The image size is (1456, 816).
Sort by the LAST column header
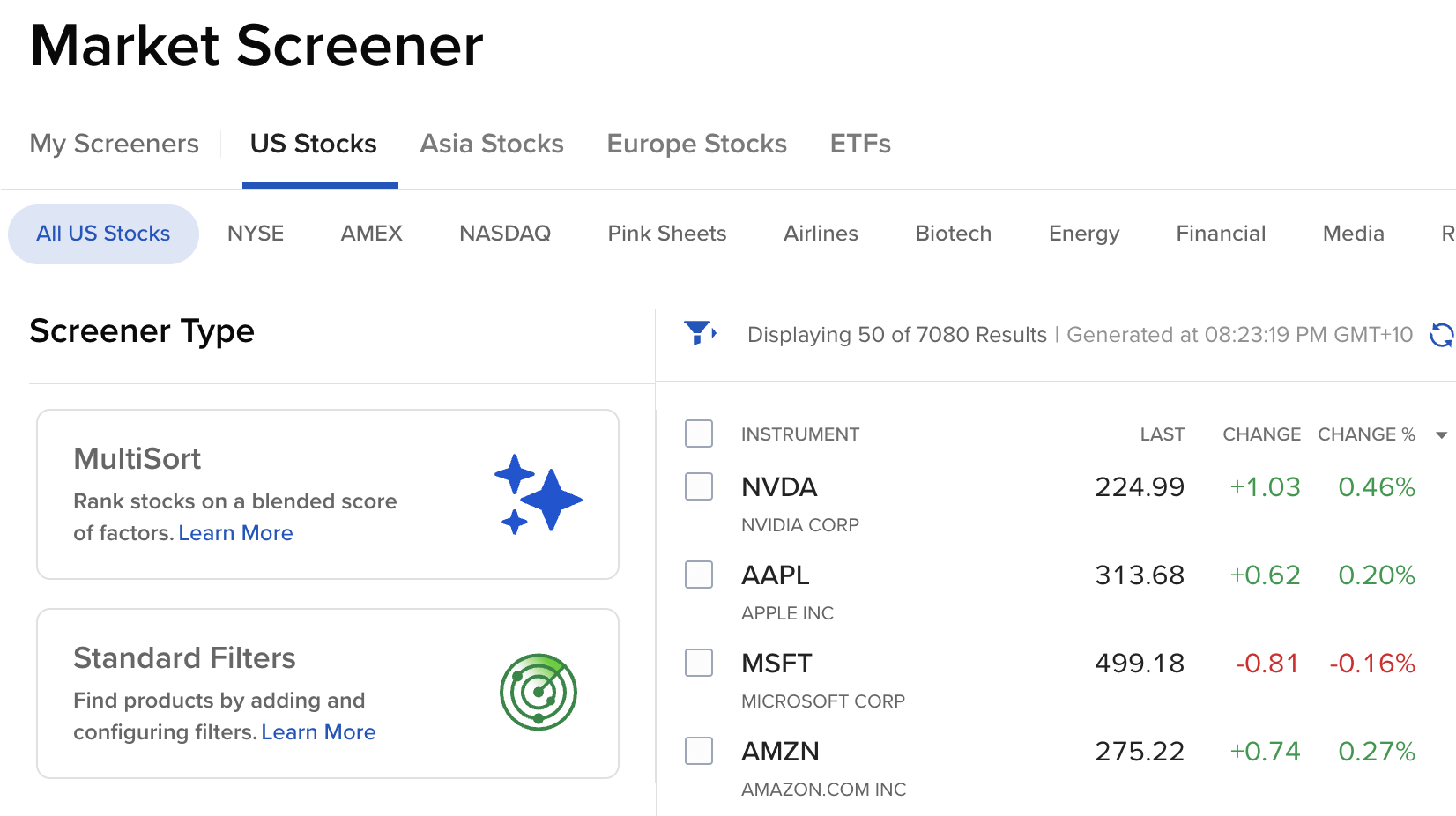pos(1162,434)
